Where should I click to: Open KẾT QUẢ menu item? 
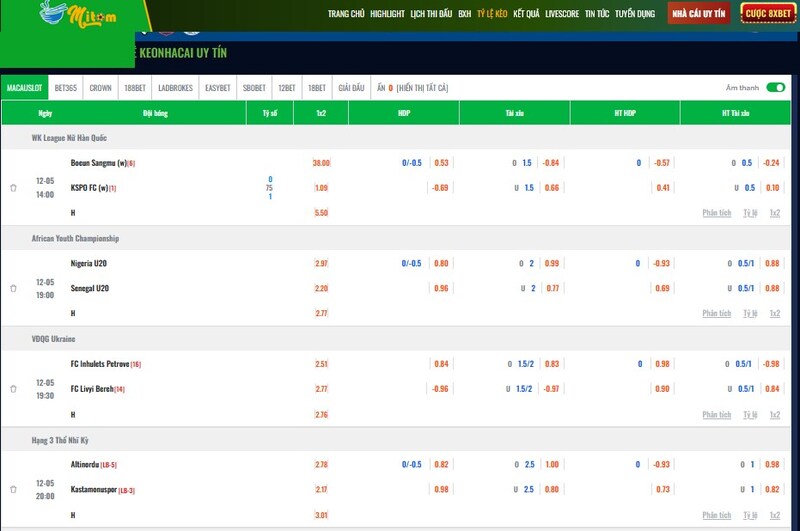(x=526, y=14)
